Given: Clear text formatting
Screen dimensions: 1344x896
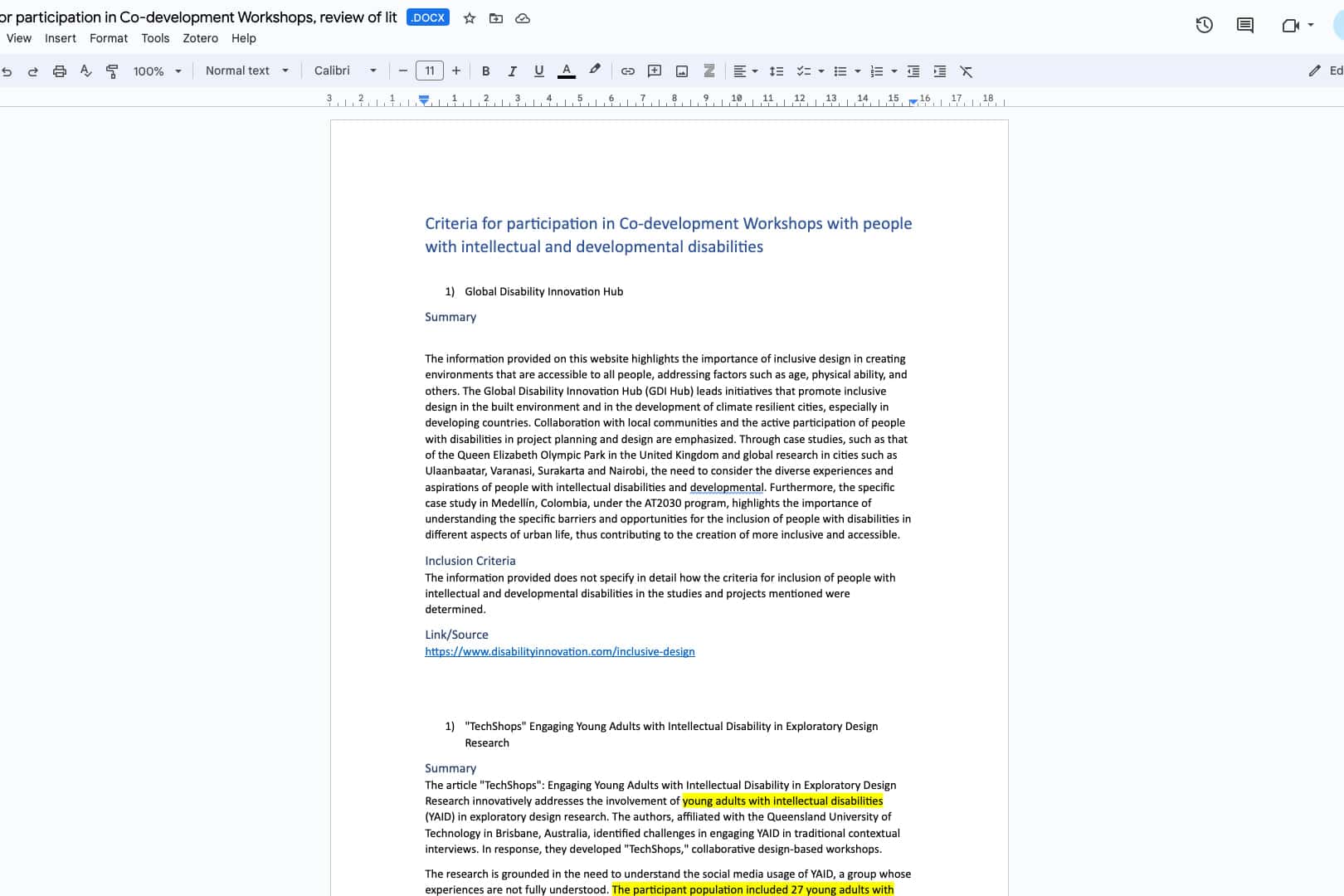Looking at the screenshot, I should 965,71.
